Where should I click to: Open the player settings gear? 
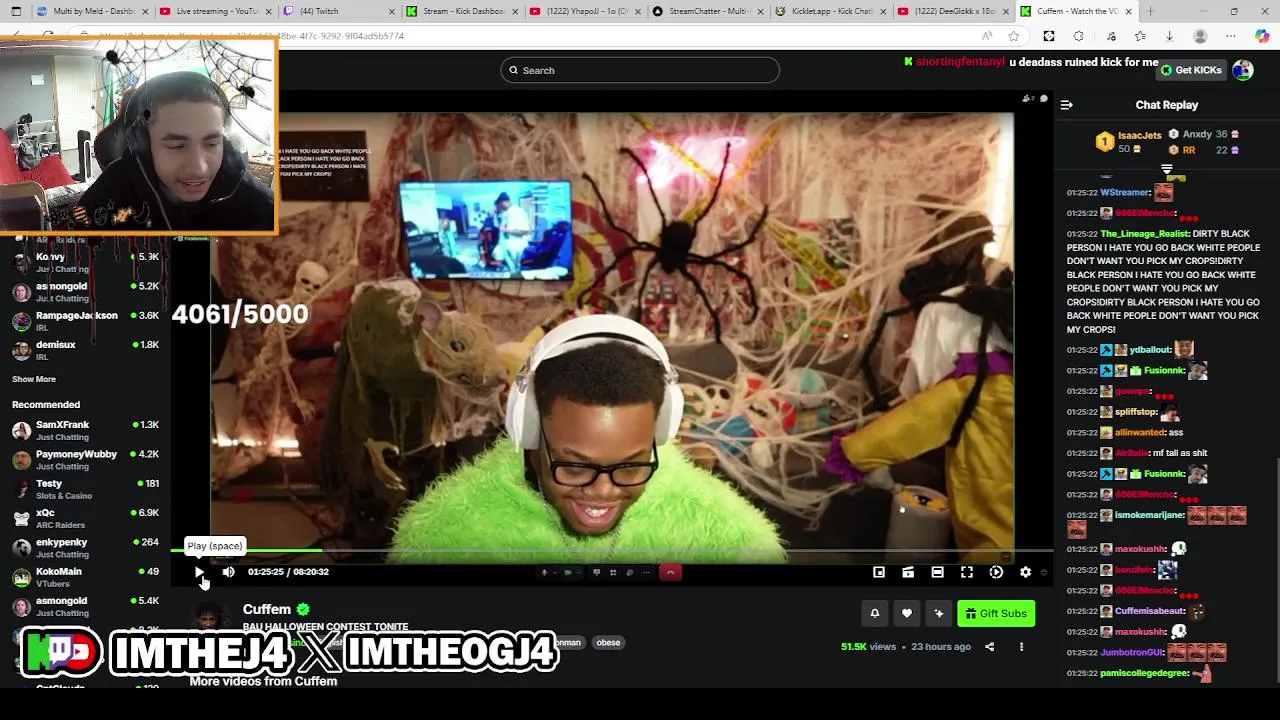(1025, 572)
